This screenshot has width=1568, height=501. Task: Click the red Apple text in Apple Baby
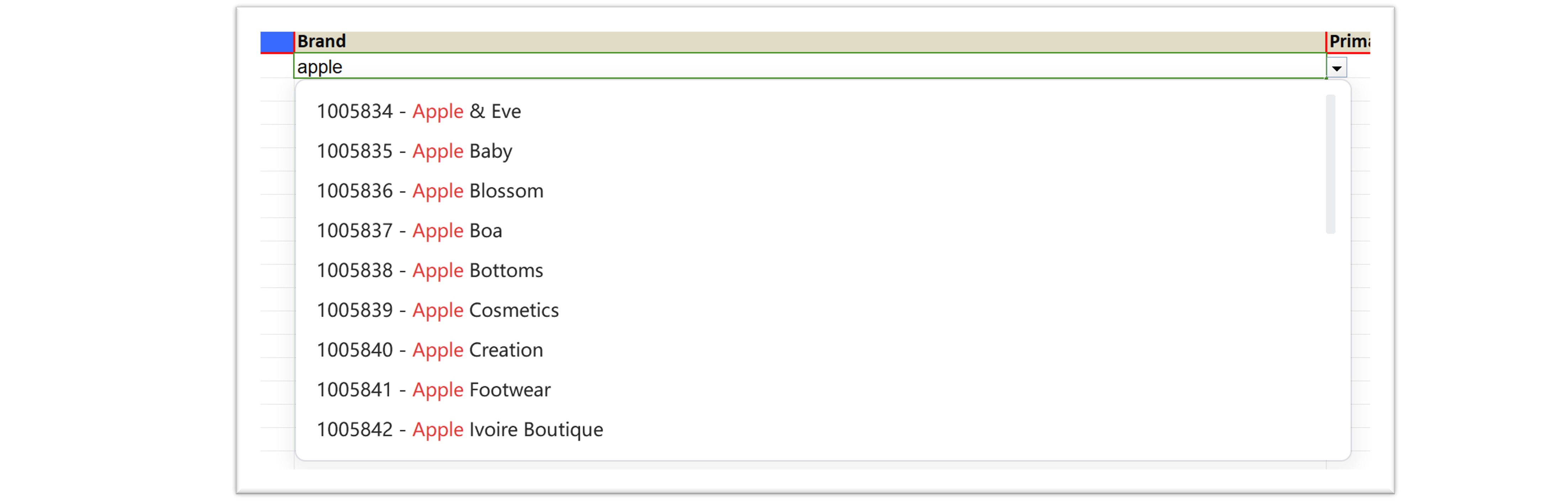(x=438, y=152)
